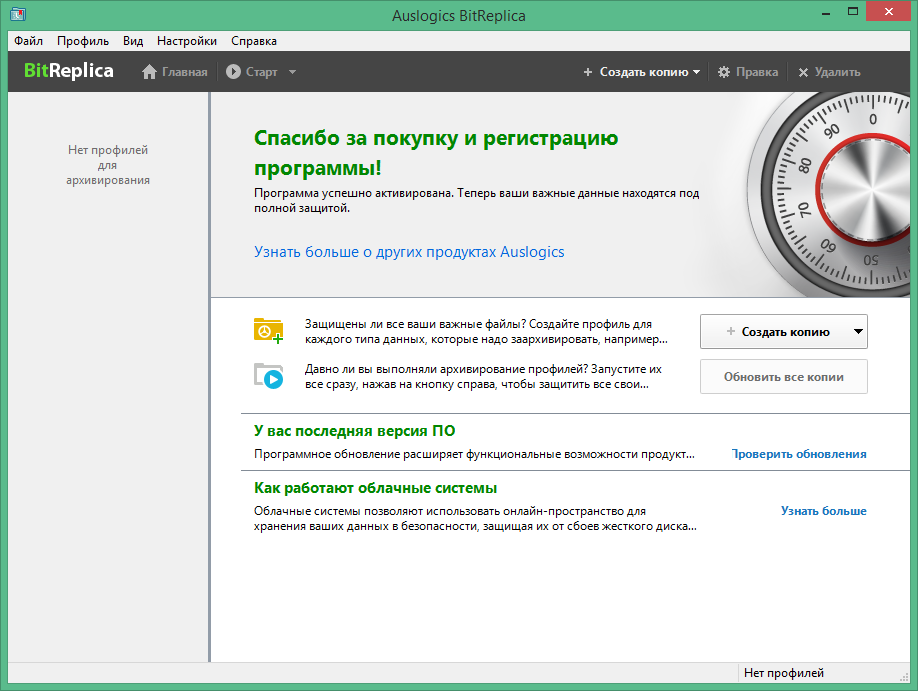Click Узнать больше cloud systems link

click(x=823, y=511)
